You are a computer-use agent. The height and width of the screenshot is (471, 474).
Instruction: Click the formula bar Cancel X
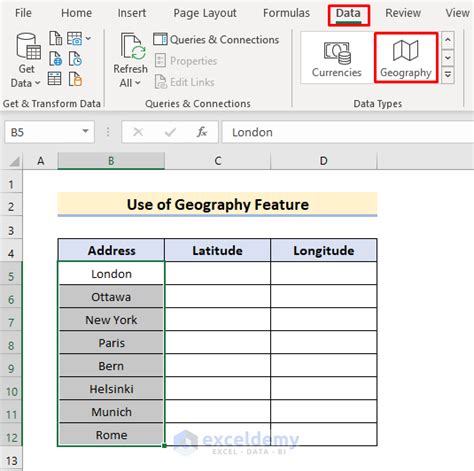pyautogui.click(x=138, y=132)
